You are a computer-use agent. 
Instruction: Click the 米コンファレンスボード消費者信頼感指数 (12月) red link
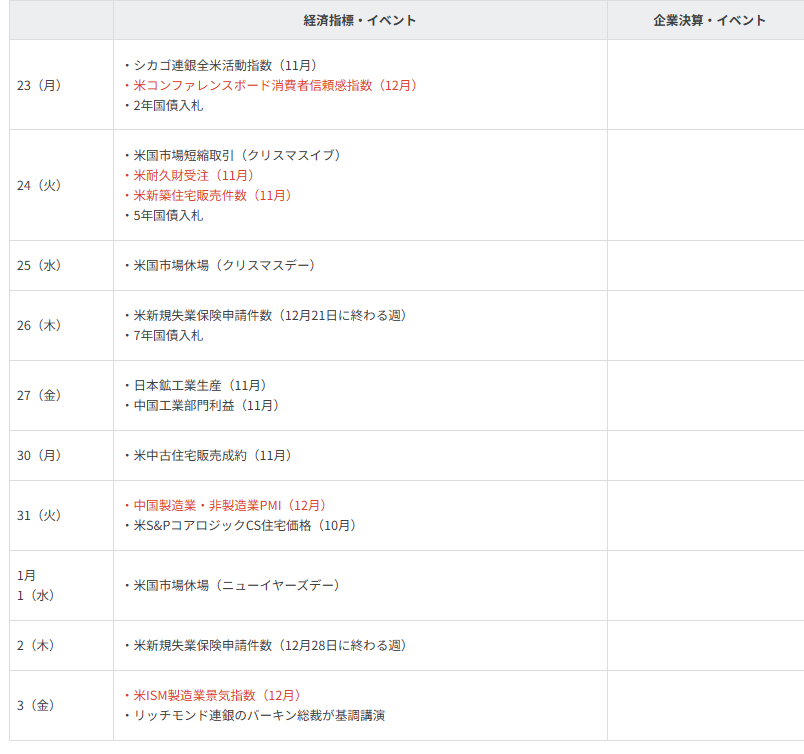pos(275,85)
